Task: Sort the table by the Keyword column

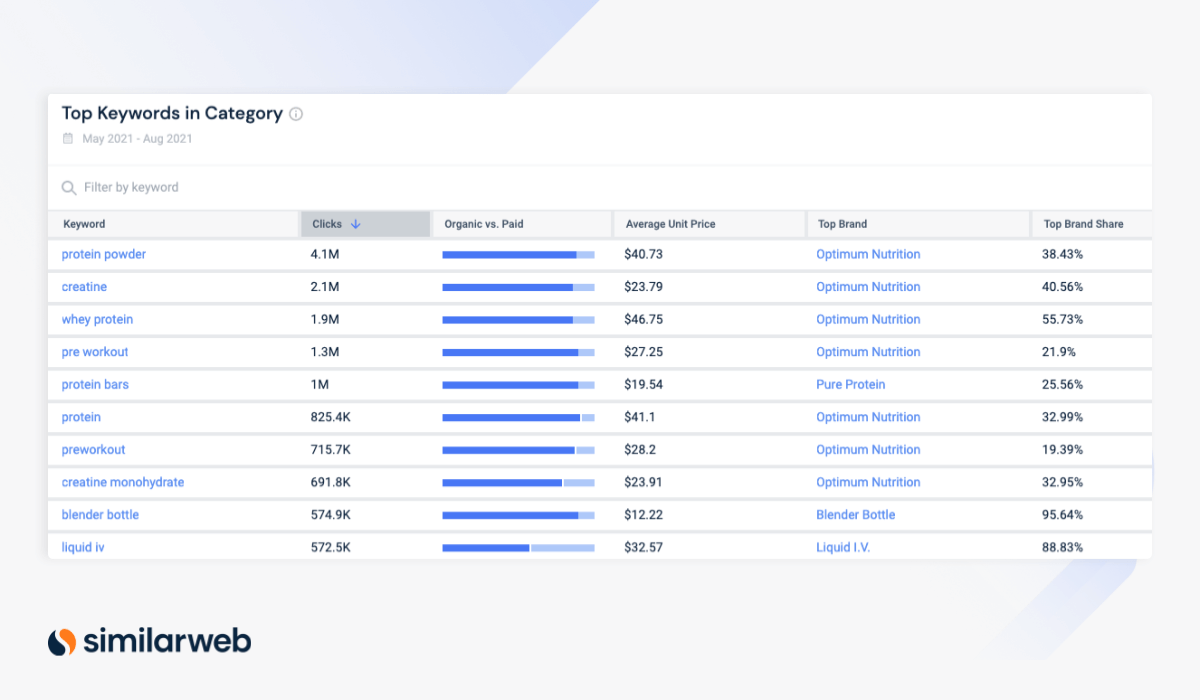Action: [84, 224]
